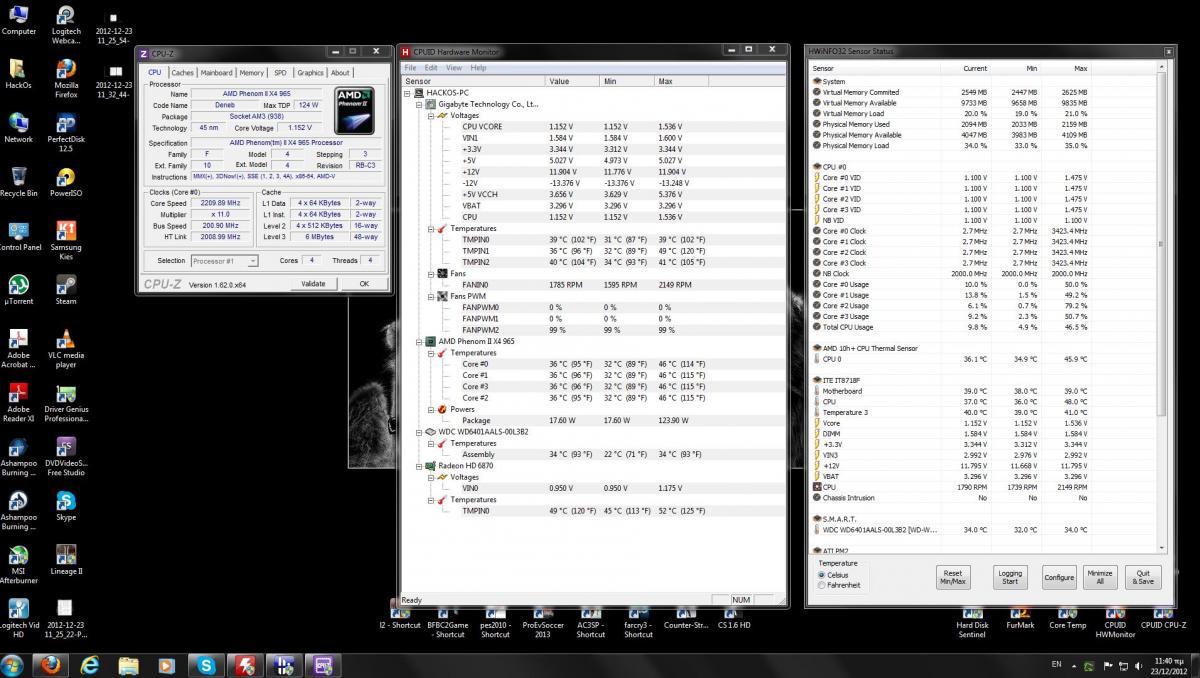Image resolution: width=1200 pixels, height=678 pixels.
Task: Click the Sensor column header in HWMonitor
Action: coord(474,81)
